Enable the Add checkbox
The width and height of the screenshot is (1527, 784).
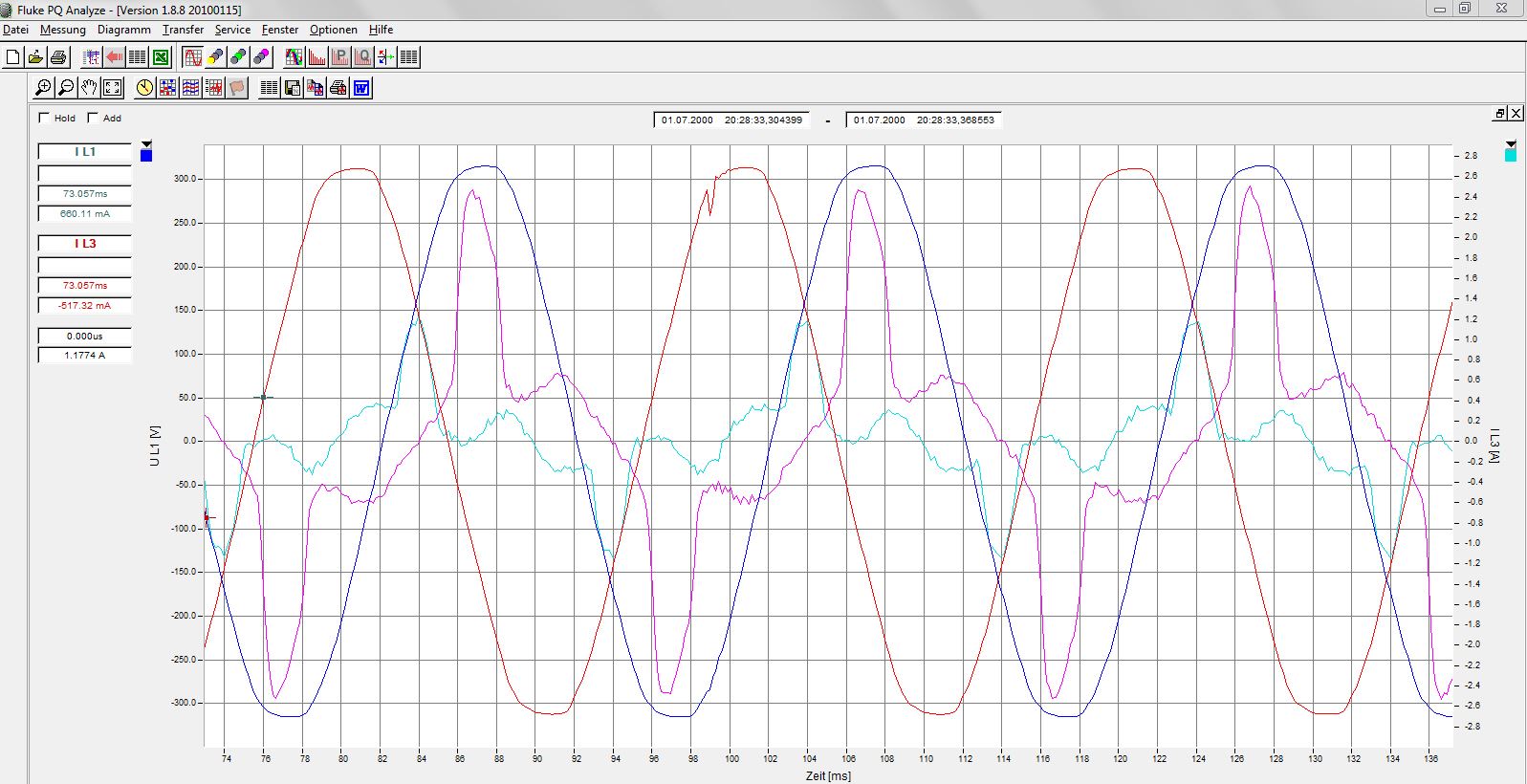pyautogui.click(x=93, y=118)
